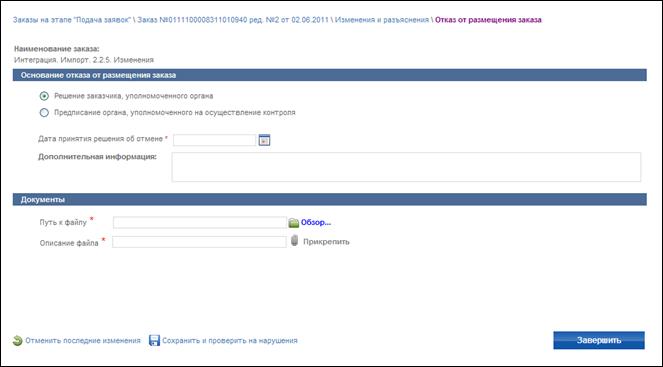This screenshot has height=367, width=663.
Task: Click the 'Прикрепить' attach link
Action: click(326, 242)
